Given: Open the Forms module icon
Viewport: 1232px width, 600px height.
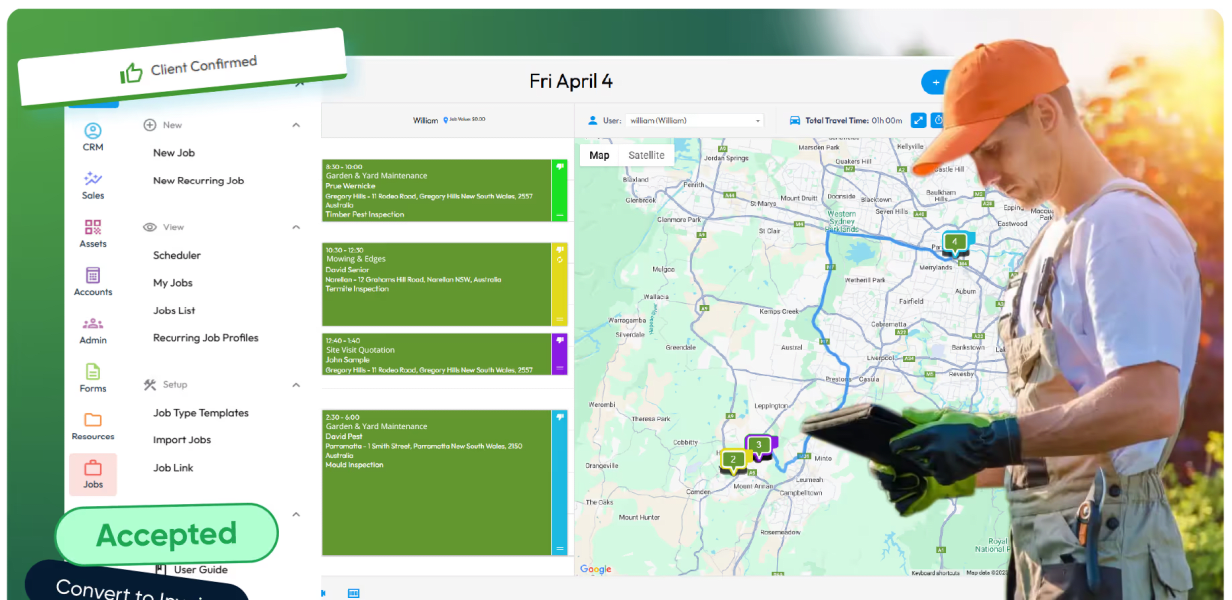Looking at the screenshot, I should point(93,371).
